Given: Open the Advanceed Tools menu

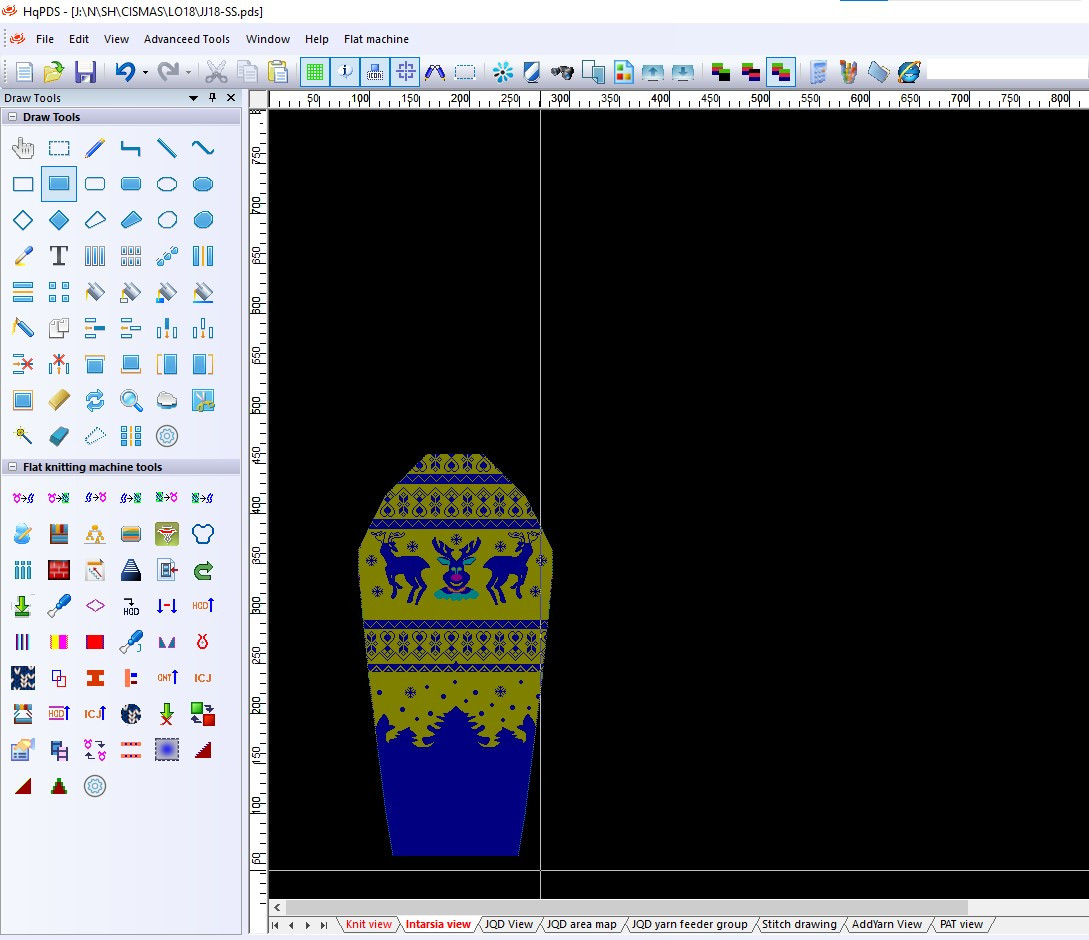Looking at the screenshot, I should coord(187,39).
